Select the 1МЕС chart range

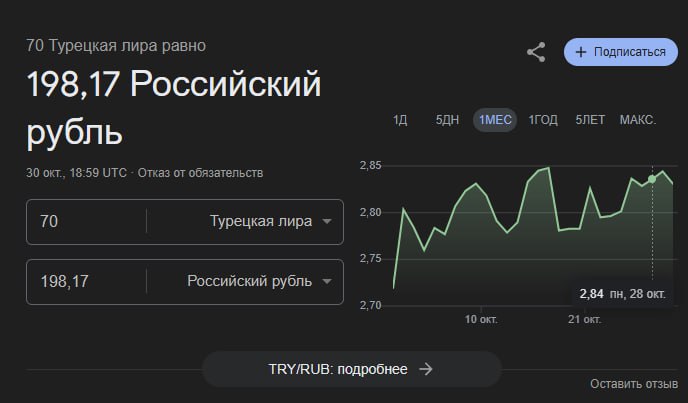495,120
